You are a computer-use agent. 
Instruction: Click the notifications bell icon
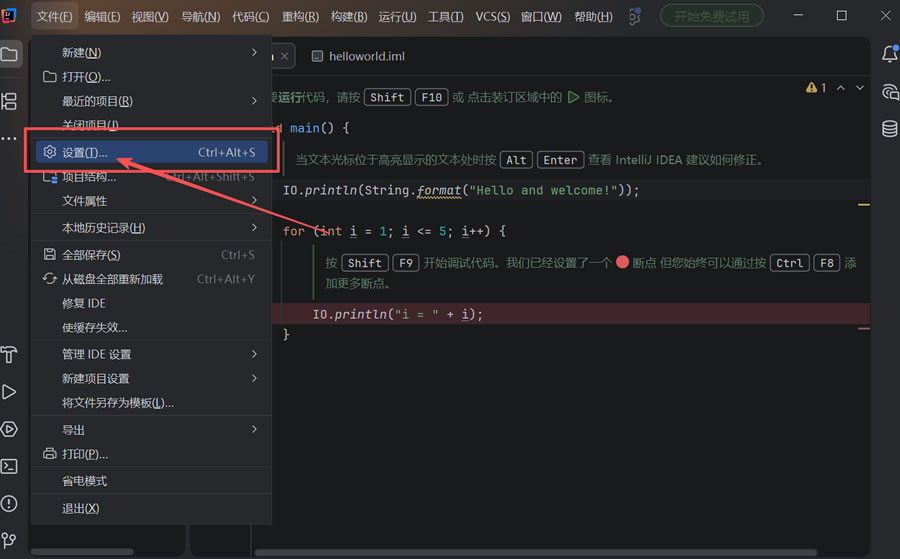890,54
